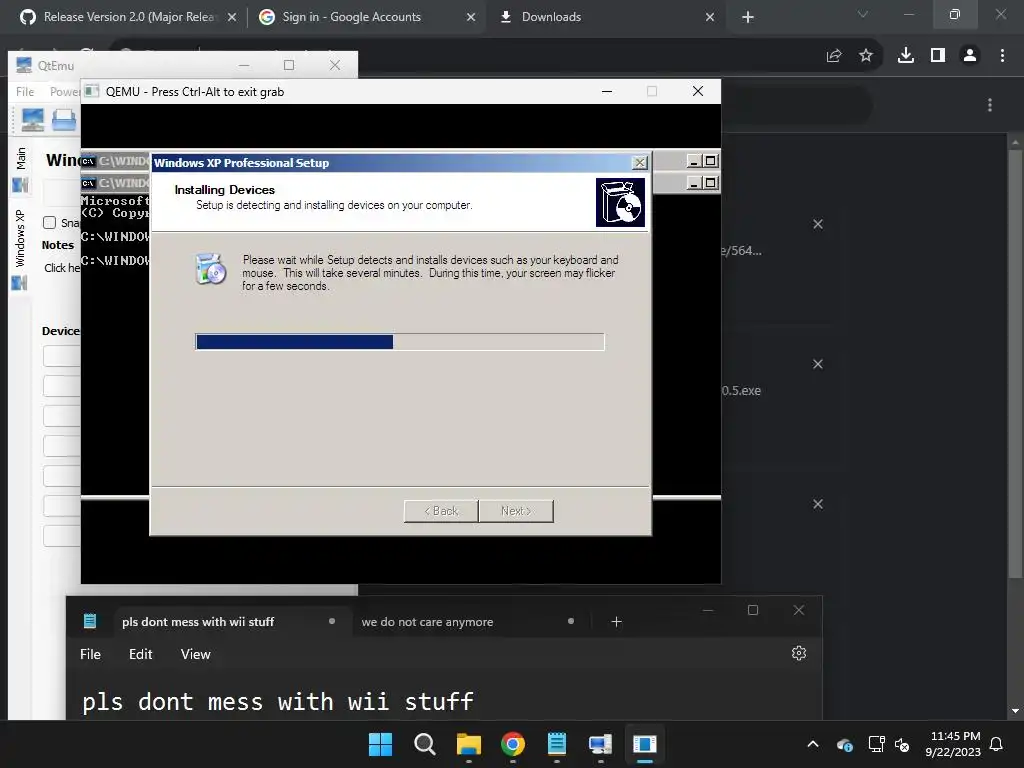Open Notepad settings gear
The image size is (1024, 768).
coord(799,653)
